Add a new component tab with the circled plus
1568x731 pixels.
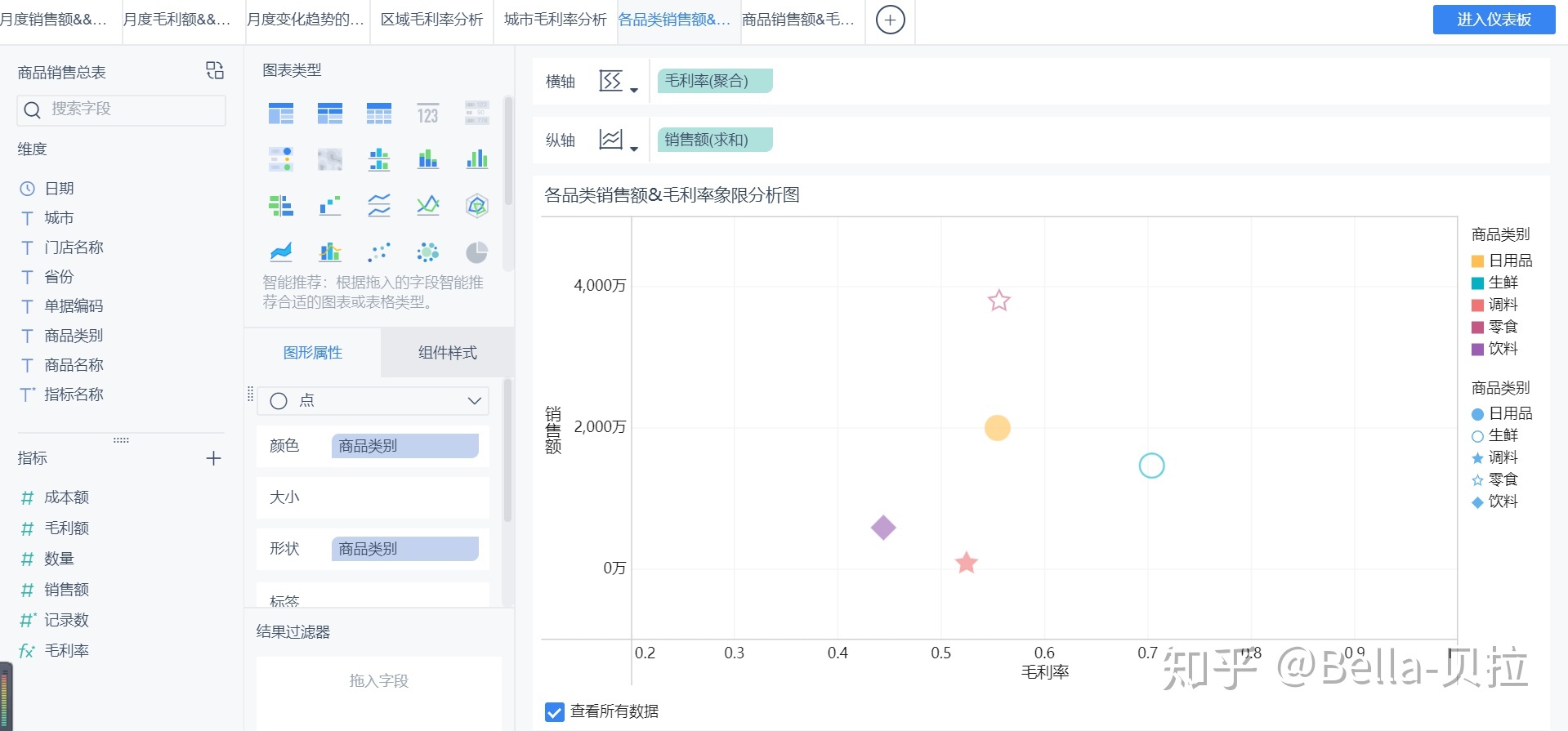point(891,20)
